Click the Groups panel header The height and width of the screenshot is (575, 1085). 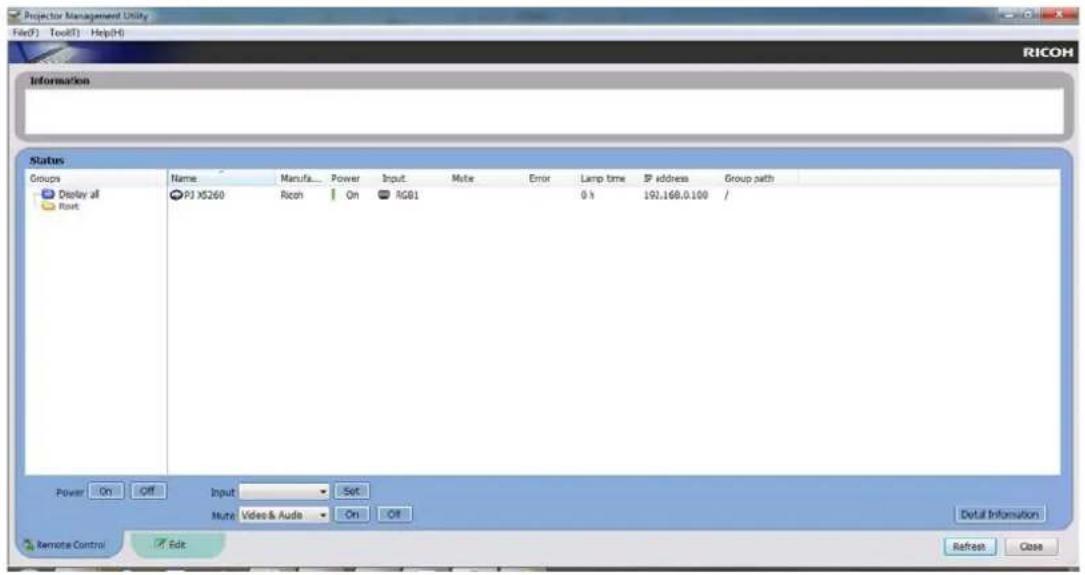pyautogui.click(x=95, y=179)
